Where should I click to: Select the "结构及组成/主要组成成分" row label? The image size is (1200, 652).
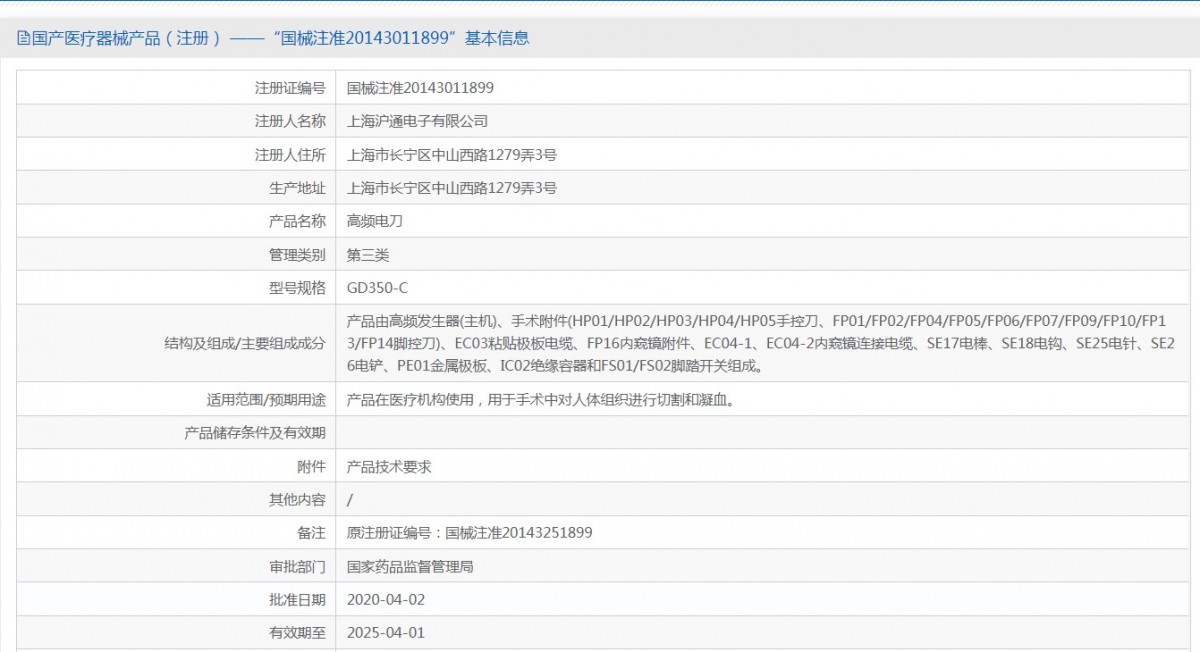245,343
